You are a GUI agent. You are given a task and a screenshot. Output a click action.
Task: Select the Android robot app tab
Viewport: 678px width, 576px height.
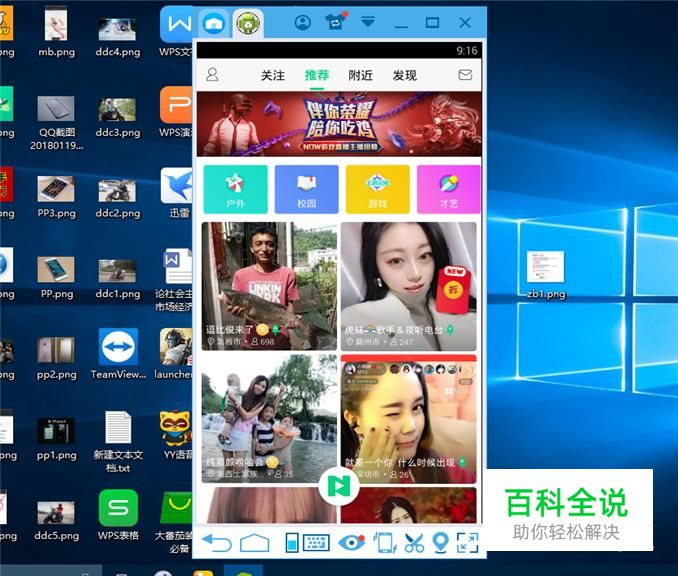[248, 23]
